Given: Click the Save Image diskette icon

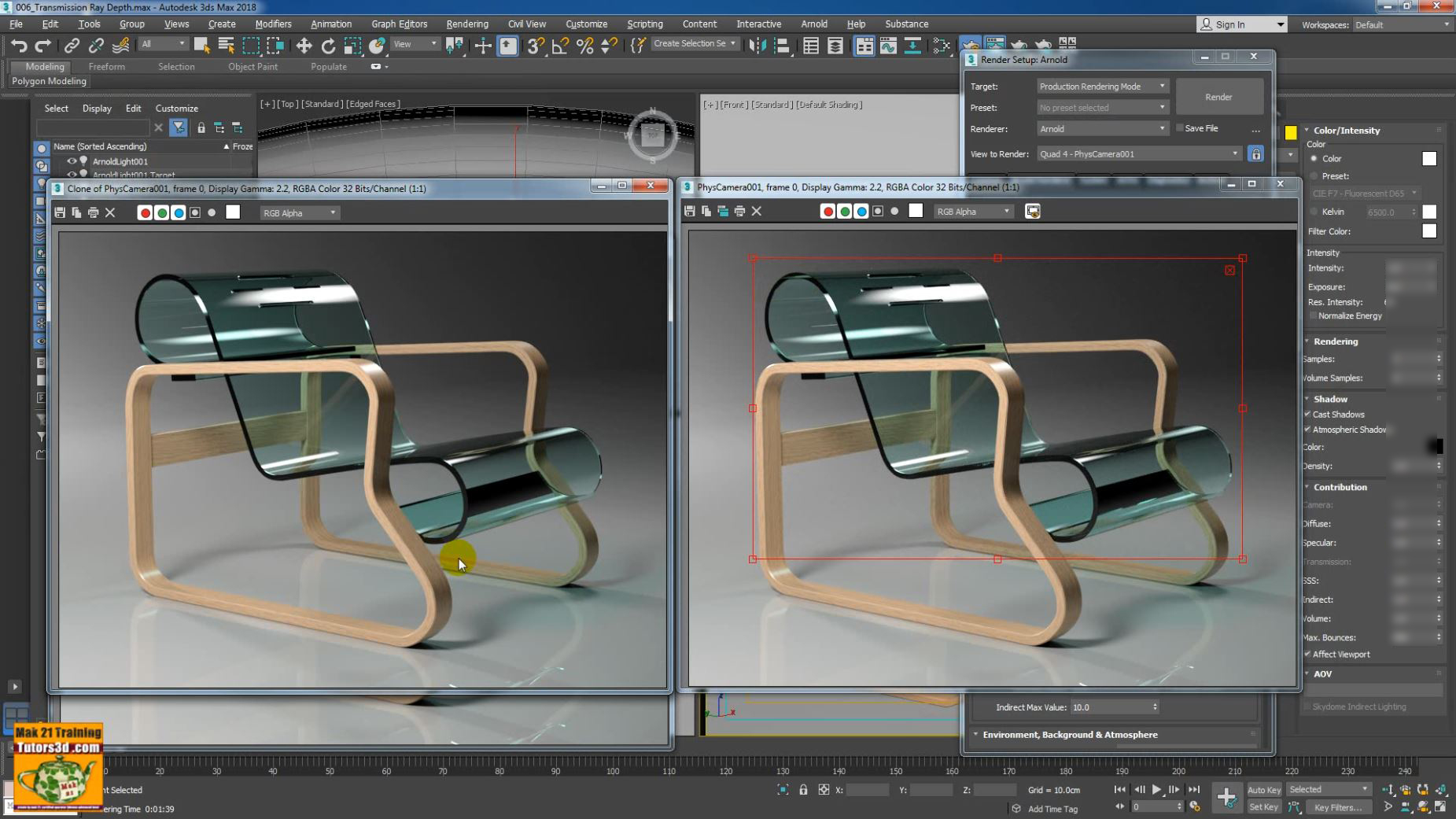Looking at the screenshot, I should click(58, 212).
